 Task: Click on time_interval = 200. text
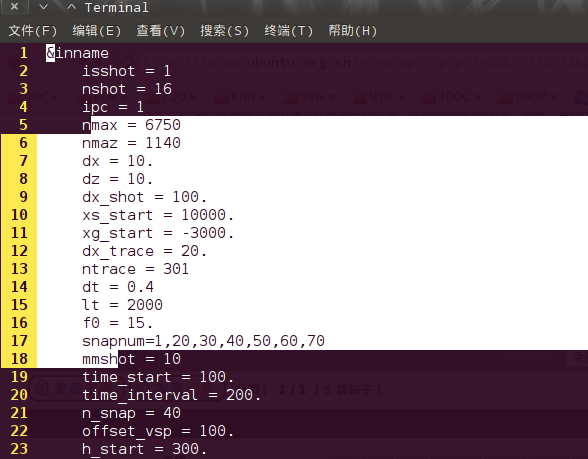click(171, 395)
